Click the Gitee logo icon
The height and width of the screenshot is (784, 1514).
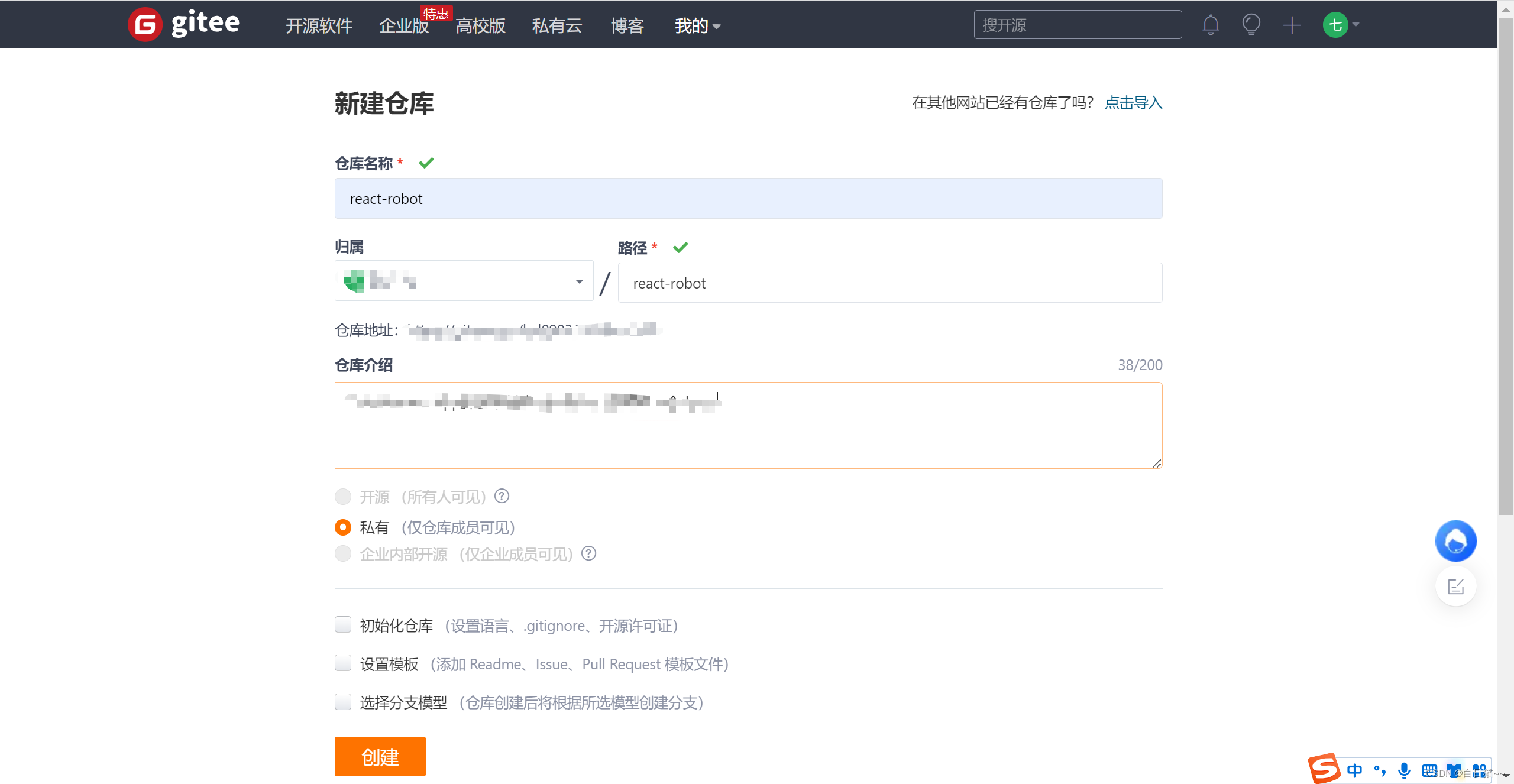pos(145,25)
